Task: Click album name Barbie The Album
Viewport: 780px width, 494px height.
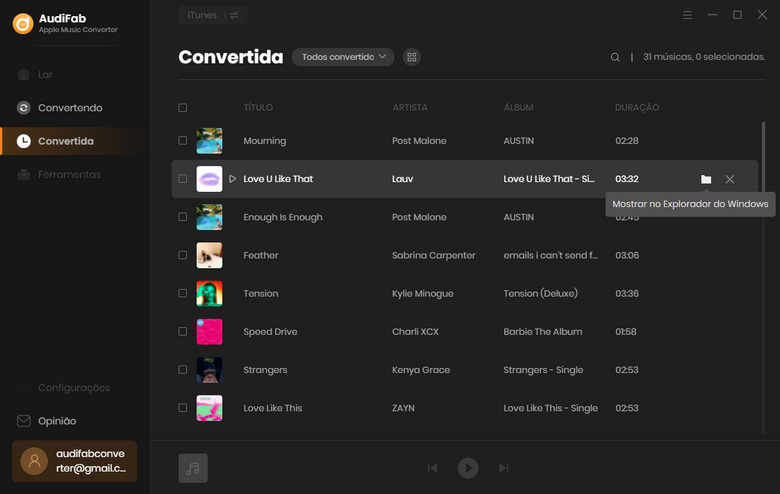Action: coord(543,332)
